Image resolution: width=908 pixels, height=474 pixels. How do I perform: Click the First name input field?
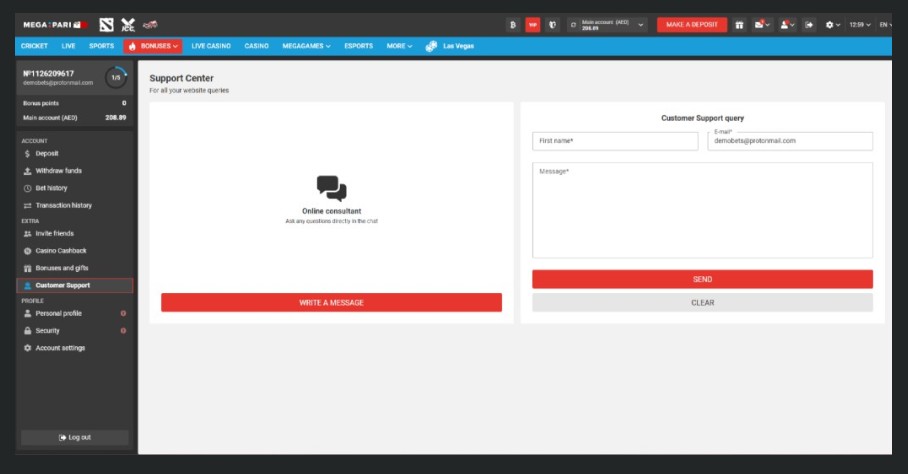(615, 141)
